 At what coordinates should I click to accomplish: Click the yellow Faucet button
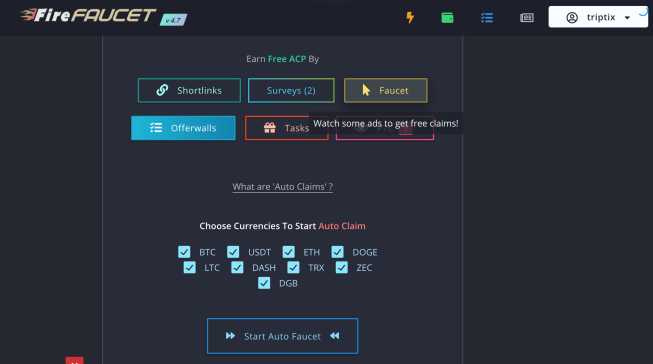386,90
